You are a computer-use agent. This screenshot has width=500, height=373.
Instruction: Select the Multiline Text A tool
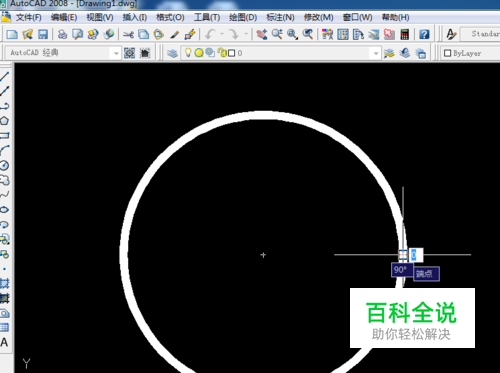(x=4, y=342)
